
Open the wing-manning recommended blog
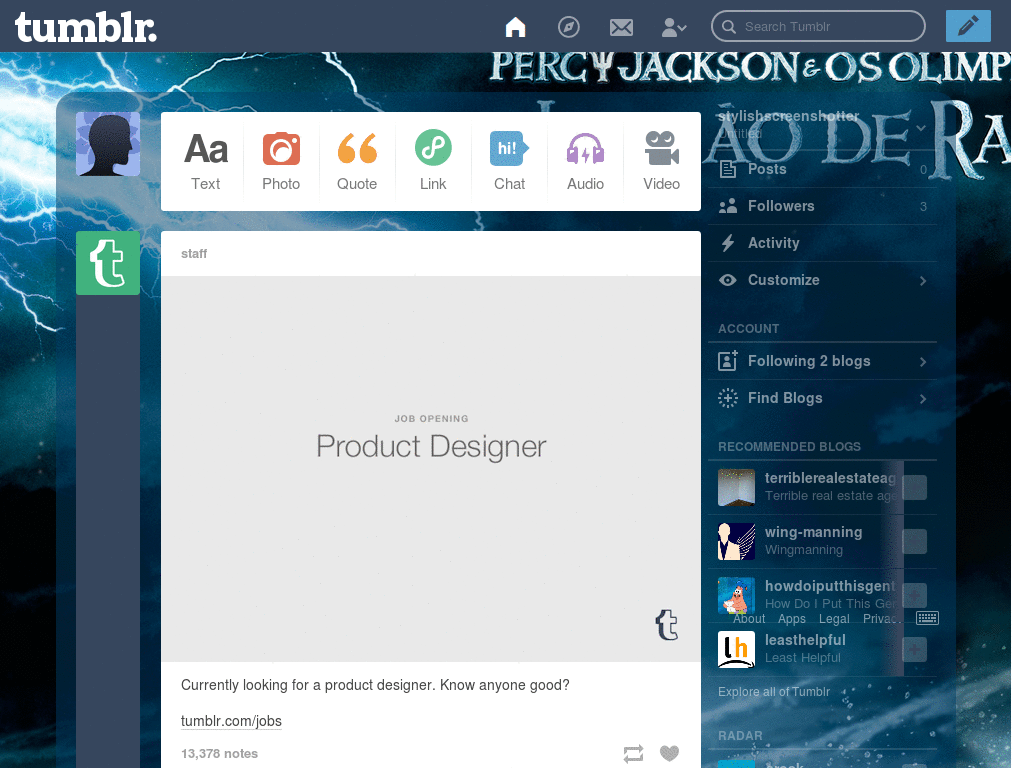814,532
